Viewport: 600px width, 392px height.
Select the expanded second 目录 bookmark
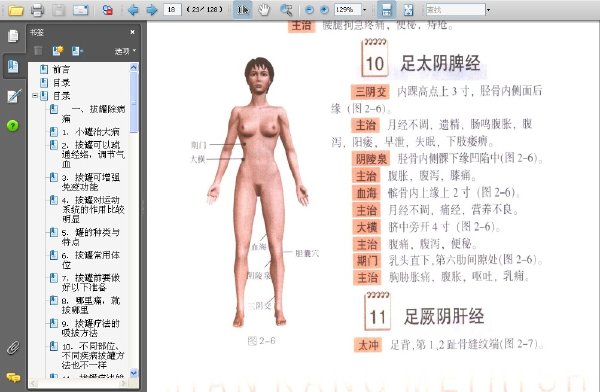pyautogui.click(x=61, y=96)
